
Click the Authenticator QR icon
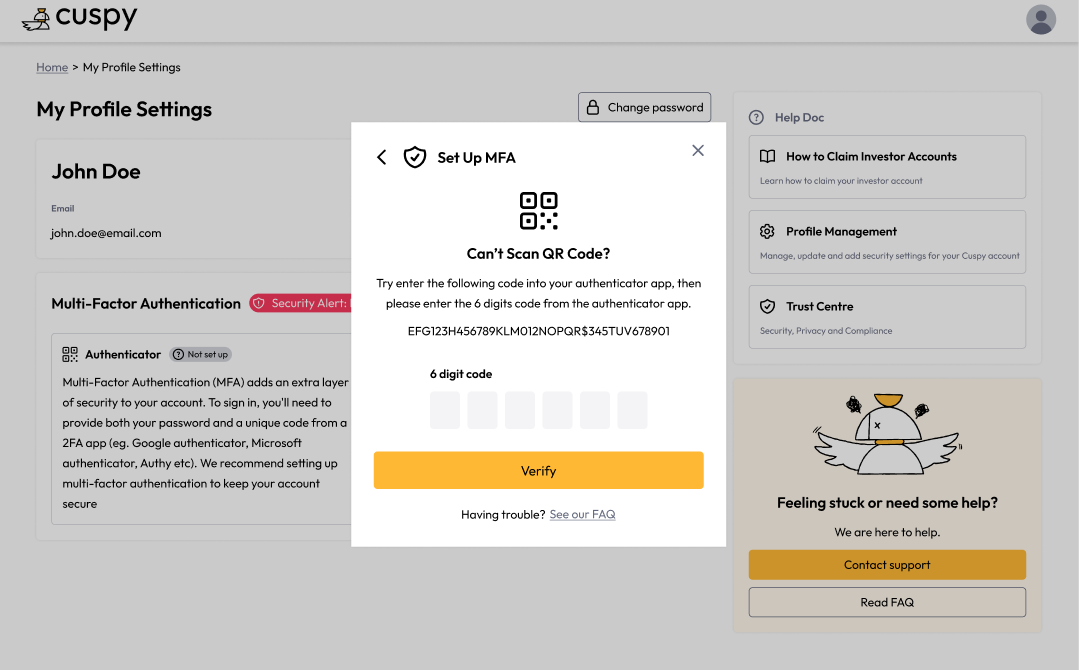pyautogui.click(x=70, y=354)
